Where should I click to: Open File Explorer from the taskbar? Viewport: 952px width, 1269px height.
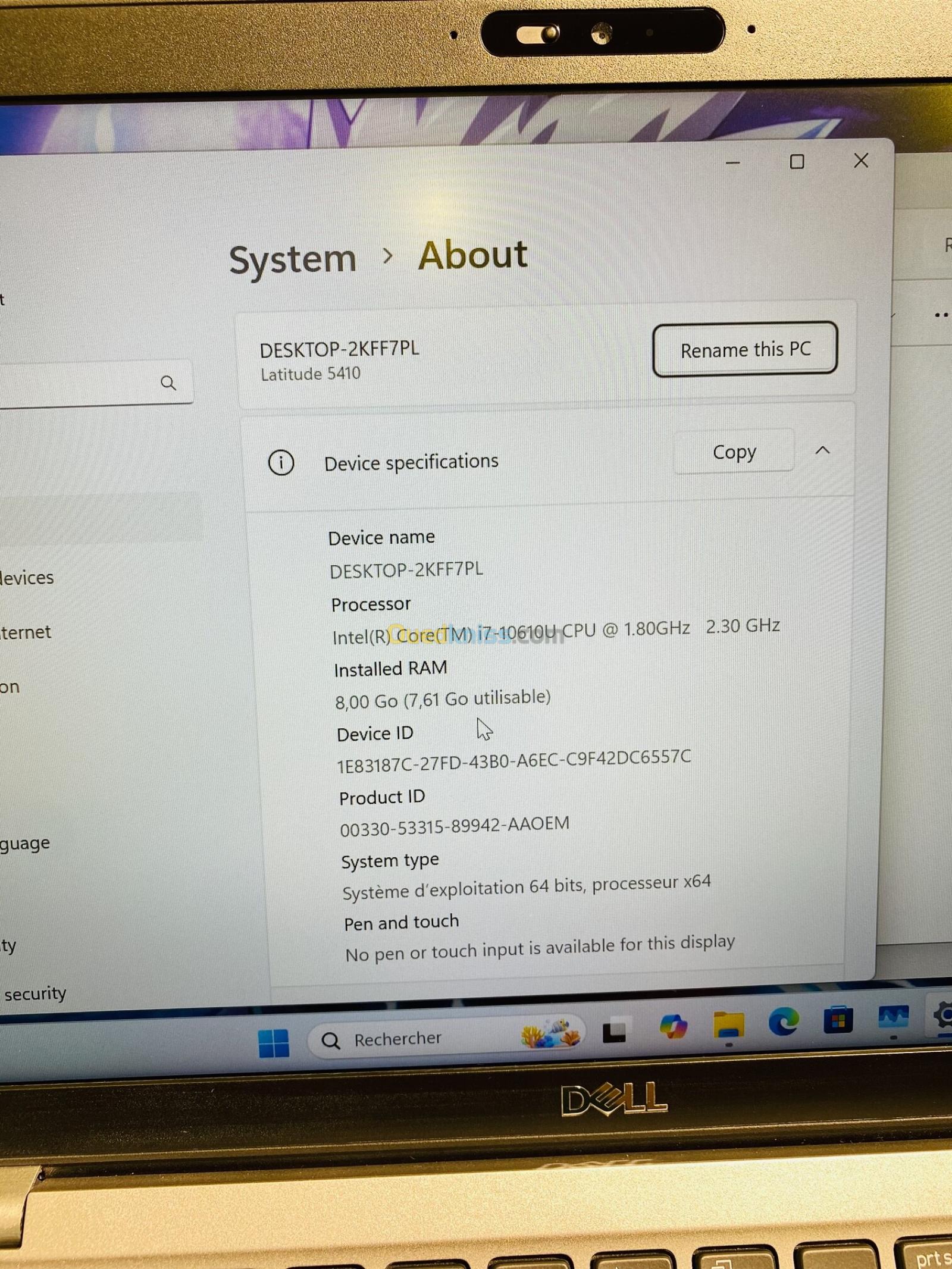pyautogui.click(x=728, y=1026)
